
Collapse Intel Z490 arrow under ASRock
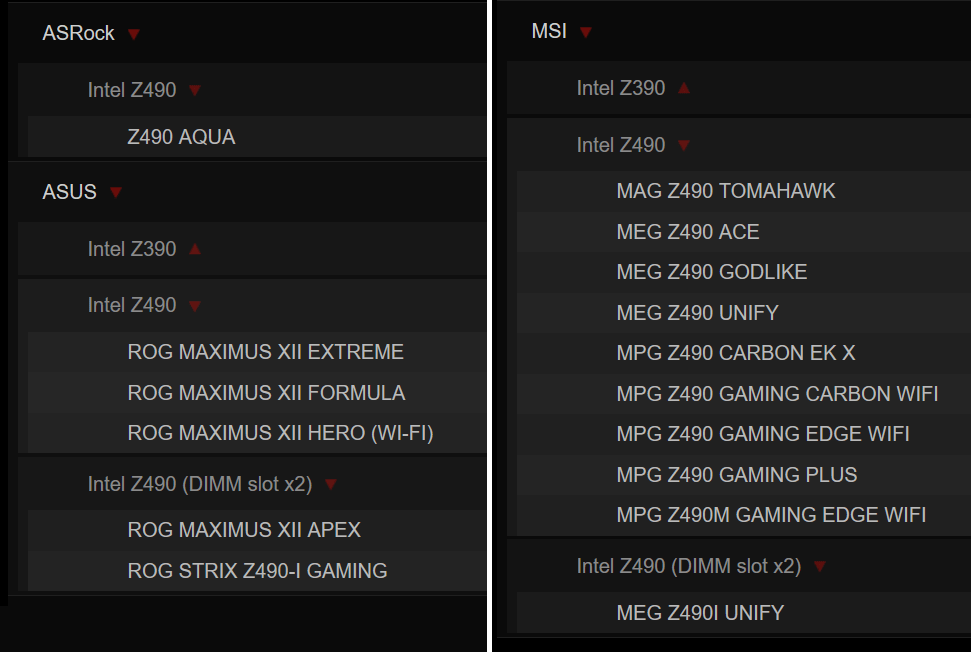point(195,91)
